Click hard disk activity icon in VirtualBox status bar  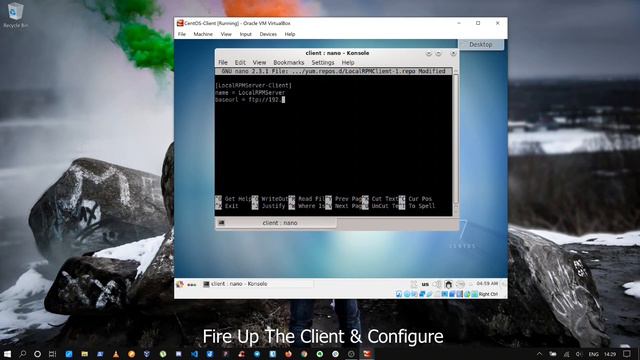pyautogui.click(x=399, y=294)
